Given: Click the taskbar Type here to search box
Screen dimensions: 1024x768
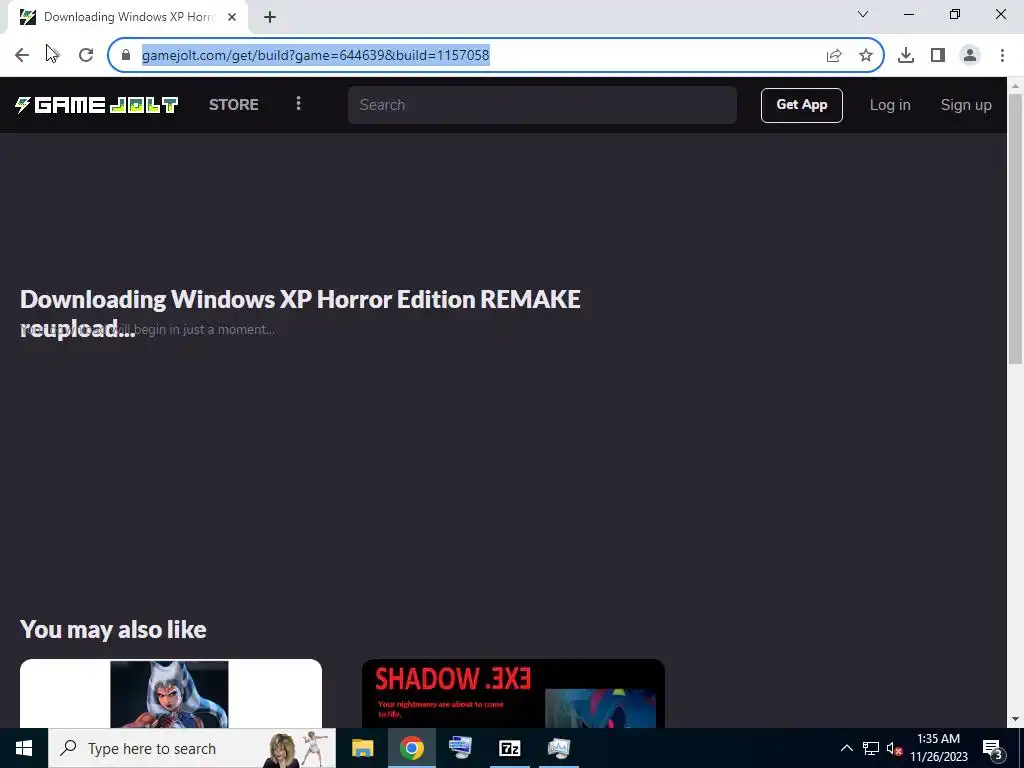Looking at the screenshot, I should (192, 748).
